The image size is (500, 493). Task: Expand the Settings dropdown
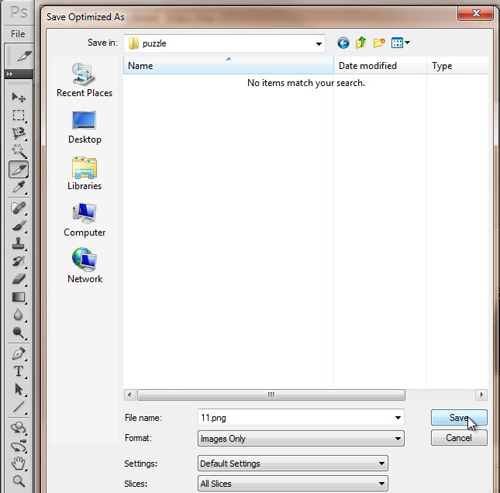(x=293, y=463)
